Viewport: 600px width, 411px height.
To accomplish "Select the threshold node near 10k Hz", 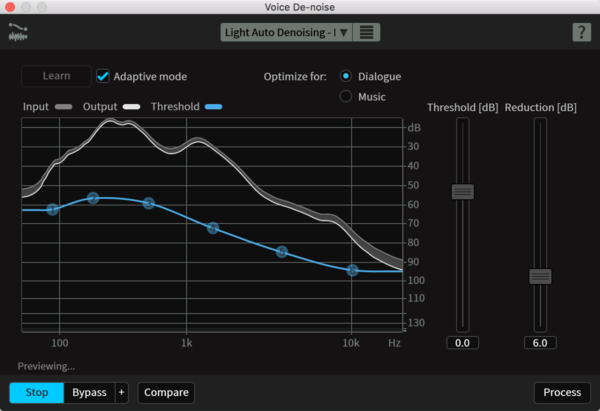I will tap(352, 270).
